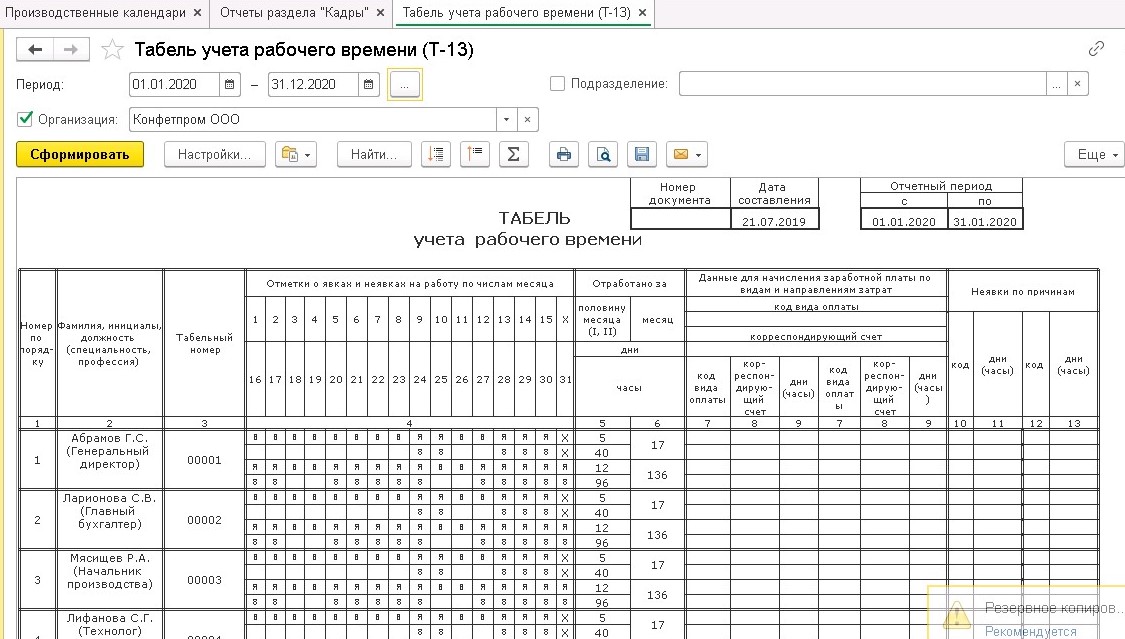Open the Еще menu
1125x639 pixels.
1096,154
